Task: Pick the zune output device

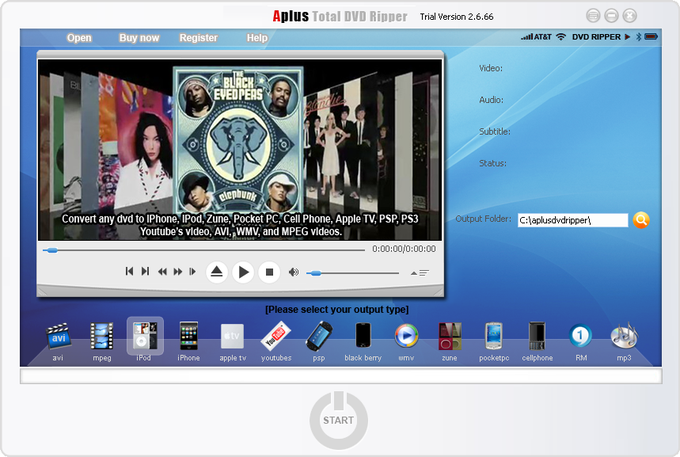Action: (x=450, y=336)
